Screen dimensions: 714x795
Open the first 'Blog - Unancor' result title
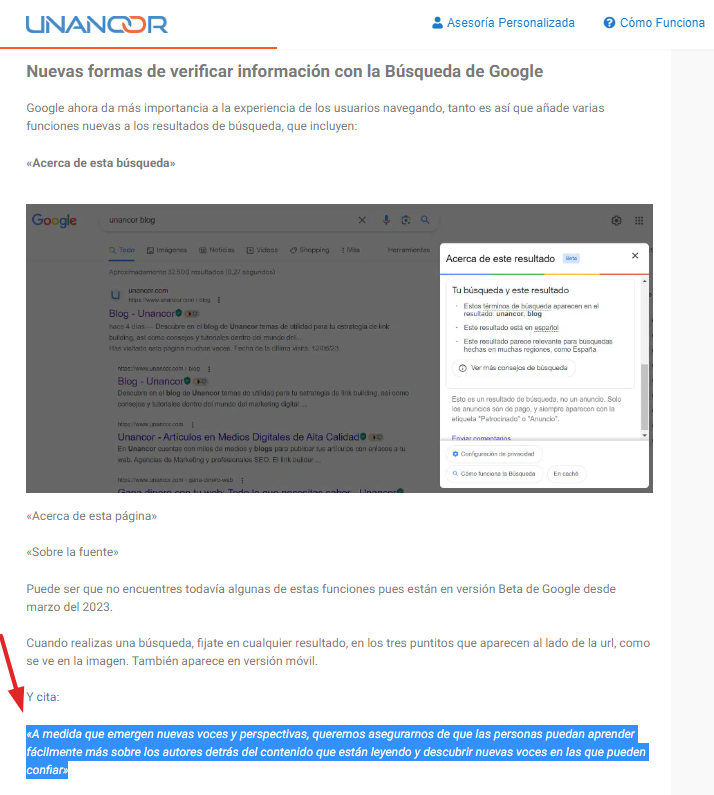click(141, 314)
